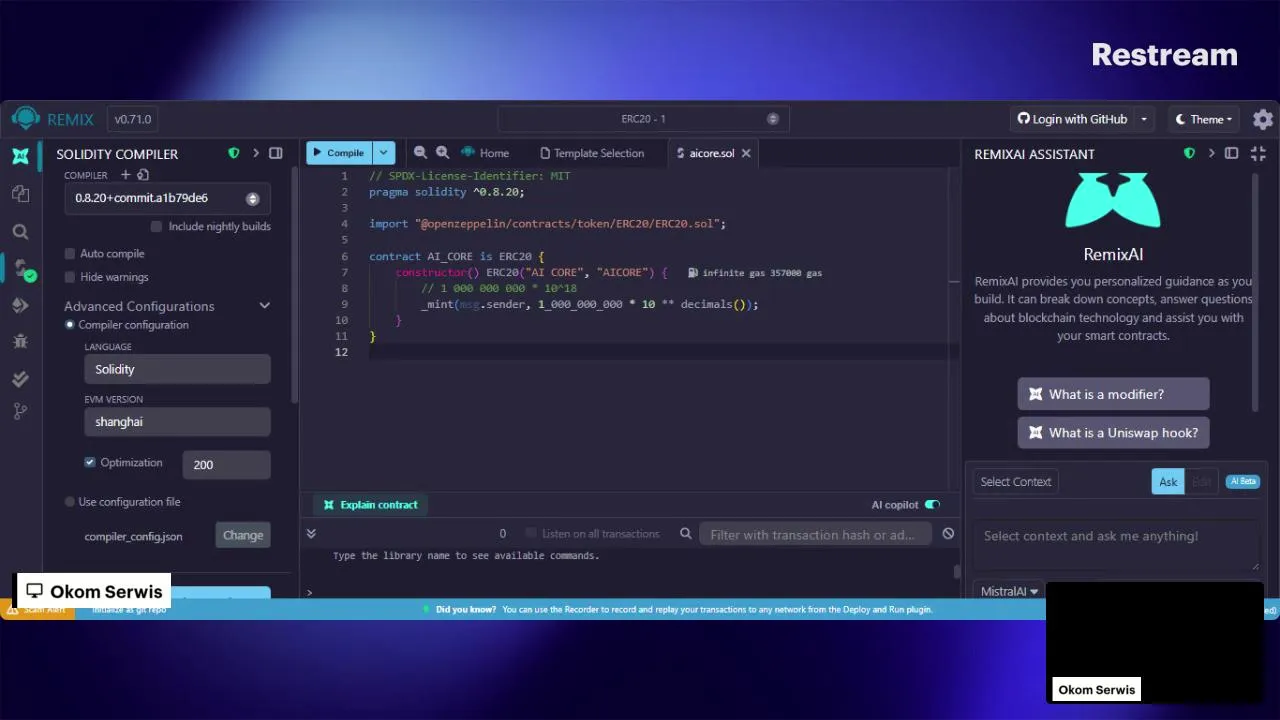1280x720 pixels.
Task: Click the Change config file button
Action: 243,535
